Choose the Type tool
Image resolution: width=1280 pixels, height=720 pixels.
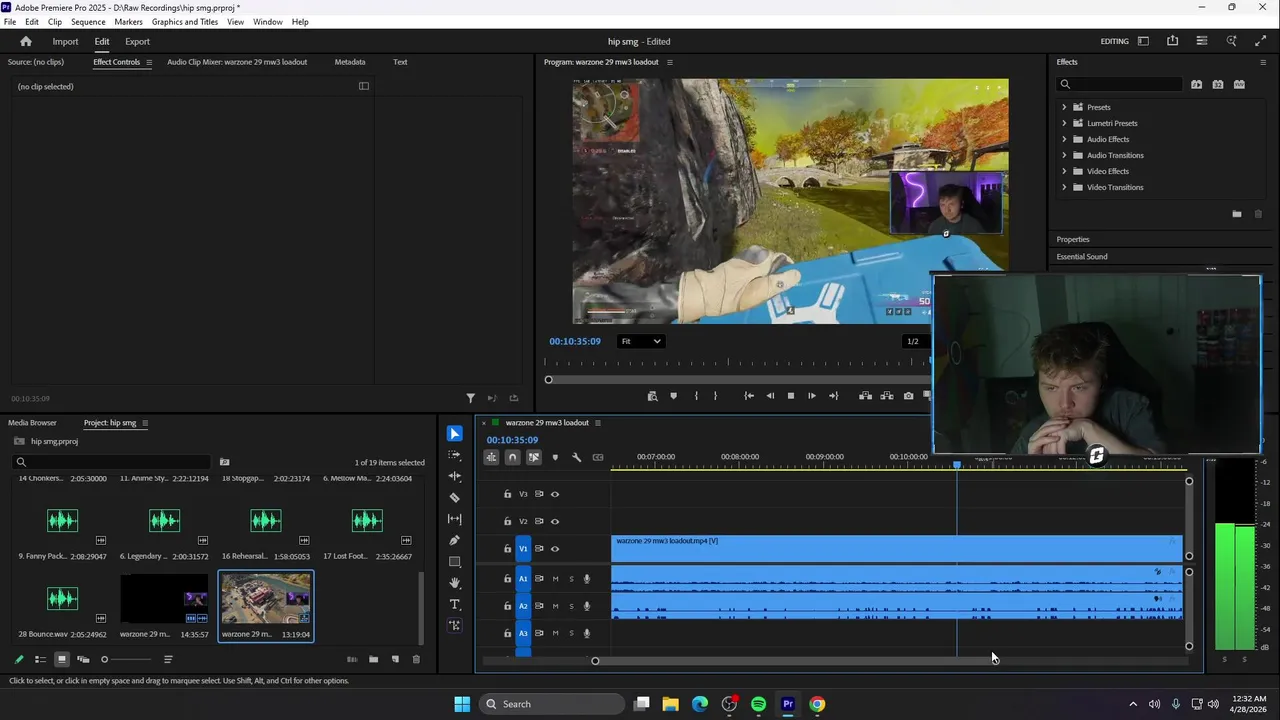click(x=455, y=604)
